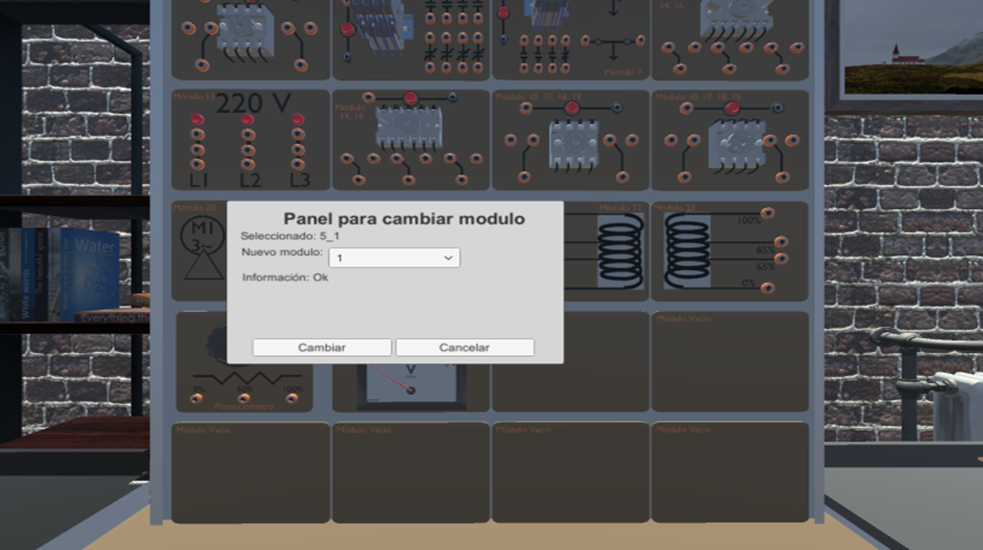Click the transformer 100% tap terminal
Screen dimensions: 983x550
[767, 214]
